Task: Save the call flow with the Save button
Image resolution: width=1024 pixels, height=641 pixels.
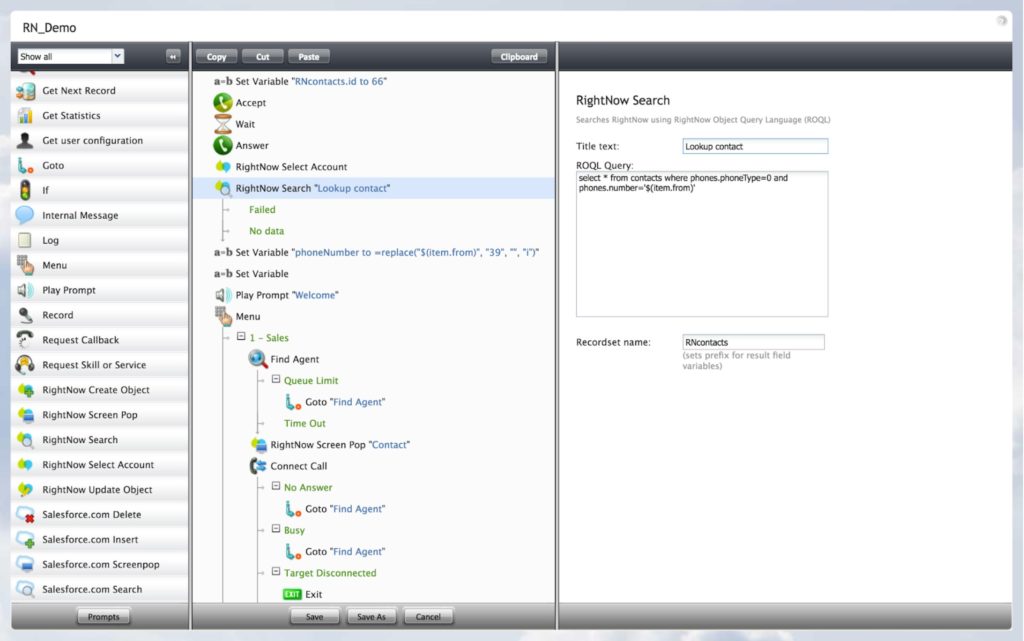Action: [x=314, y=616]
